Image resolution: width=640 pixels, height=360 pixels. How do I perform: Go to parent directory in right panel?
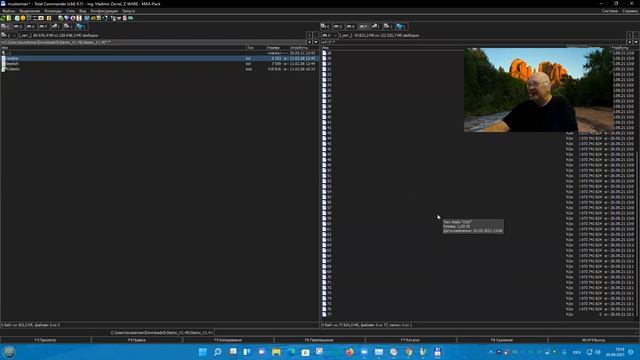[636, 36]
